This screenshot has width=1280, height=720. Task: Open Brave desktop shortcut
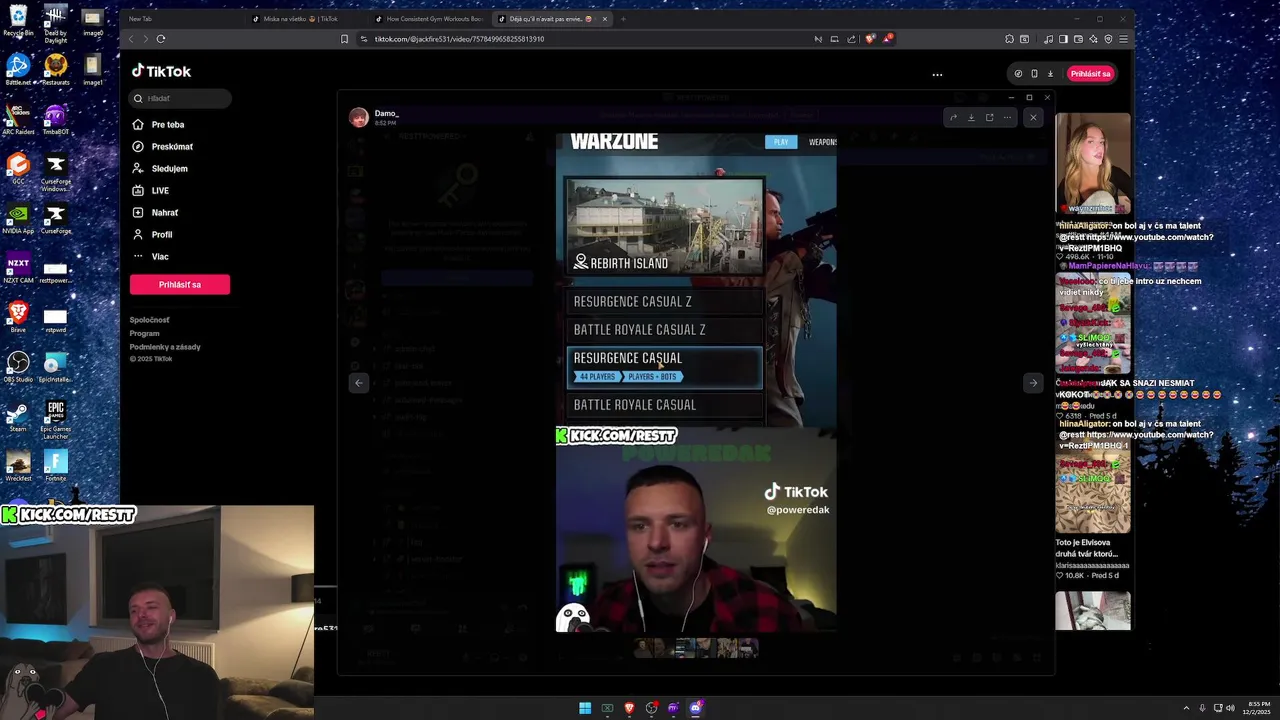point(18,316)
